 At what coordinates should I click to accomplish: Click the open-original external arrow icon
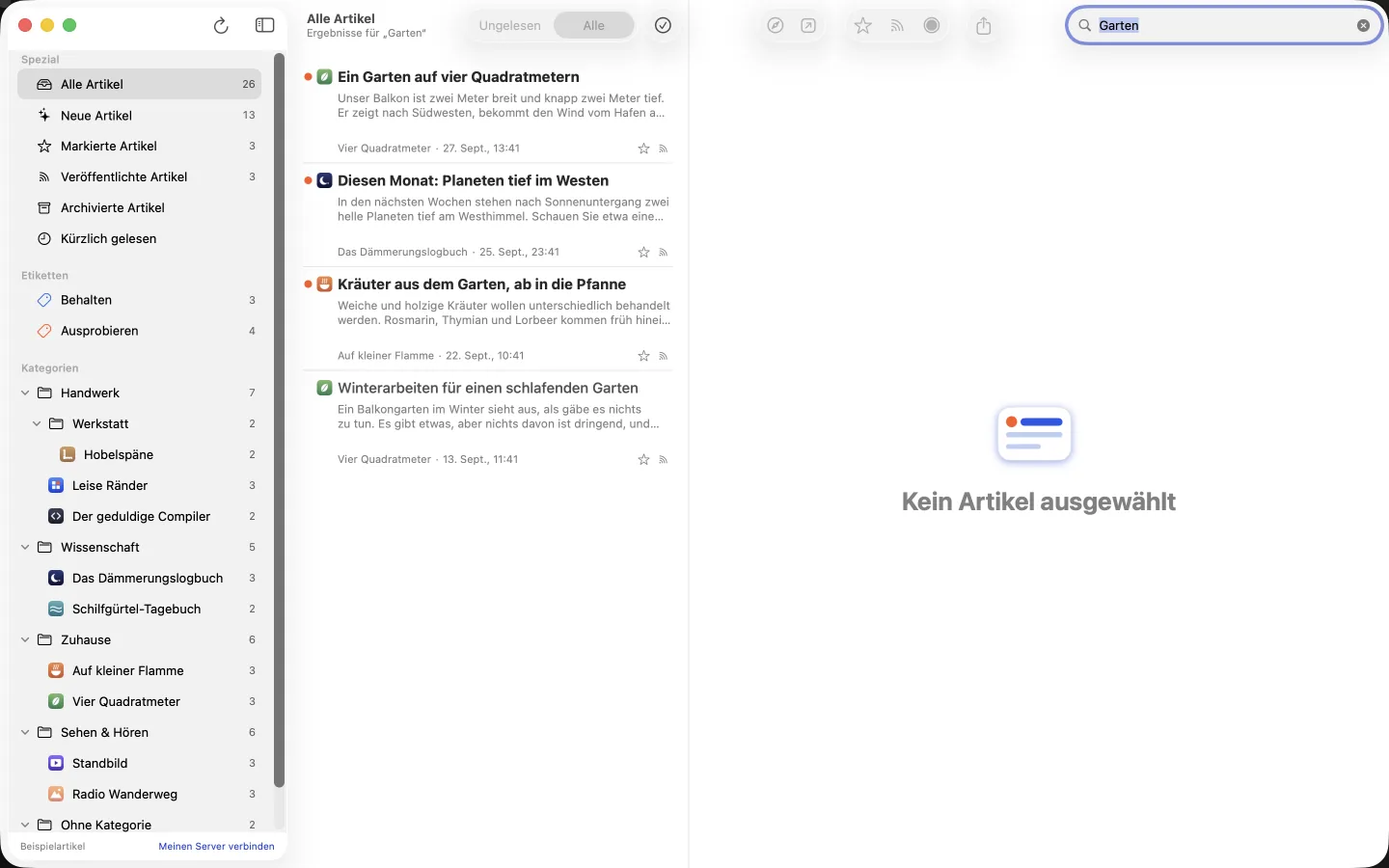[x=808, y=26]
